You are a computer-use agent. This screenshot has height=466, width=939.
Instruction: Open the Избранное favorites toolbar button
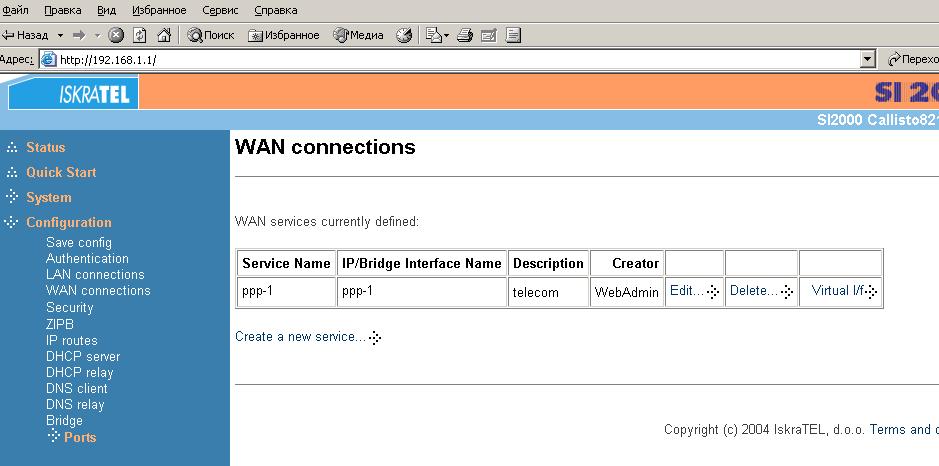[284, 35]
